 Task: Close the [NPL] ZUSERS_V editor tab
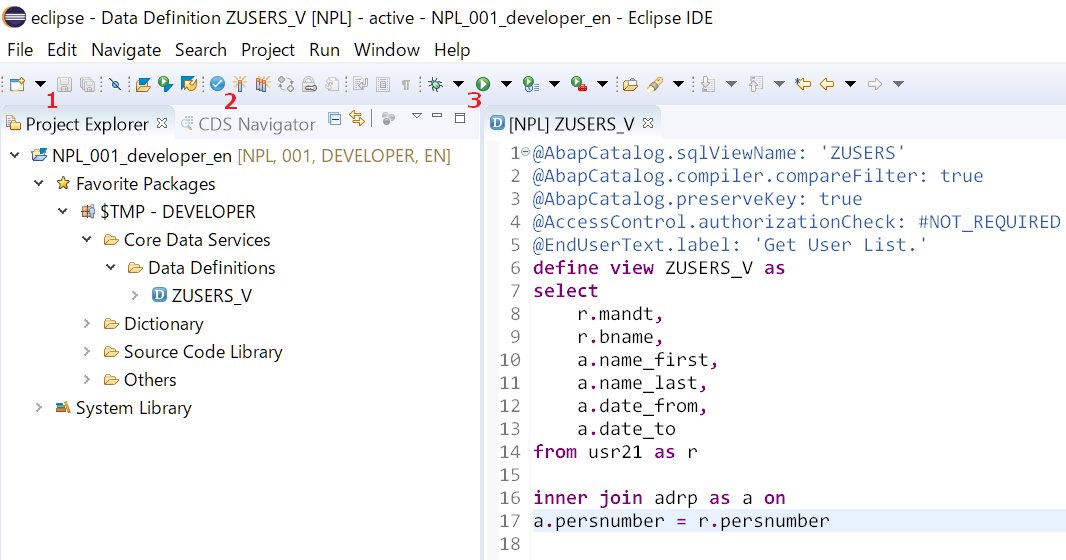[648, 123]
